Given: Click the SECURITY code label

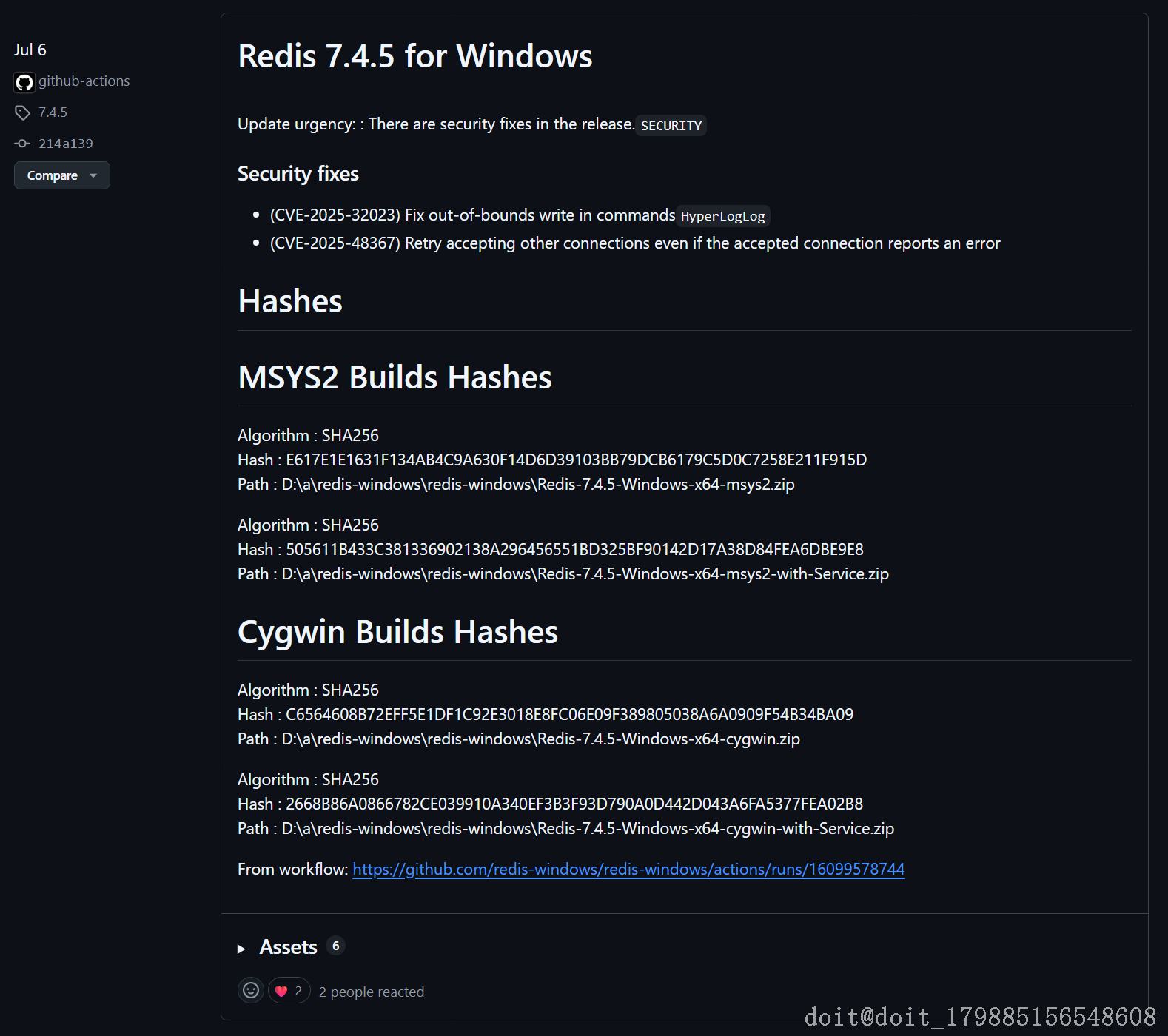Looking at the screenshot, I should tap(671, 126).
